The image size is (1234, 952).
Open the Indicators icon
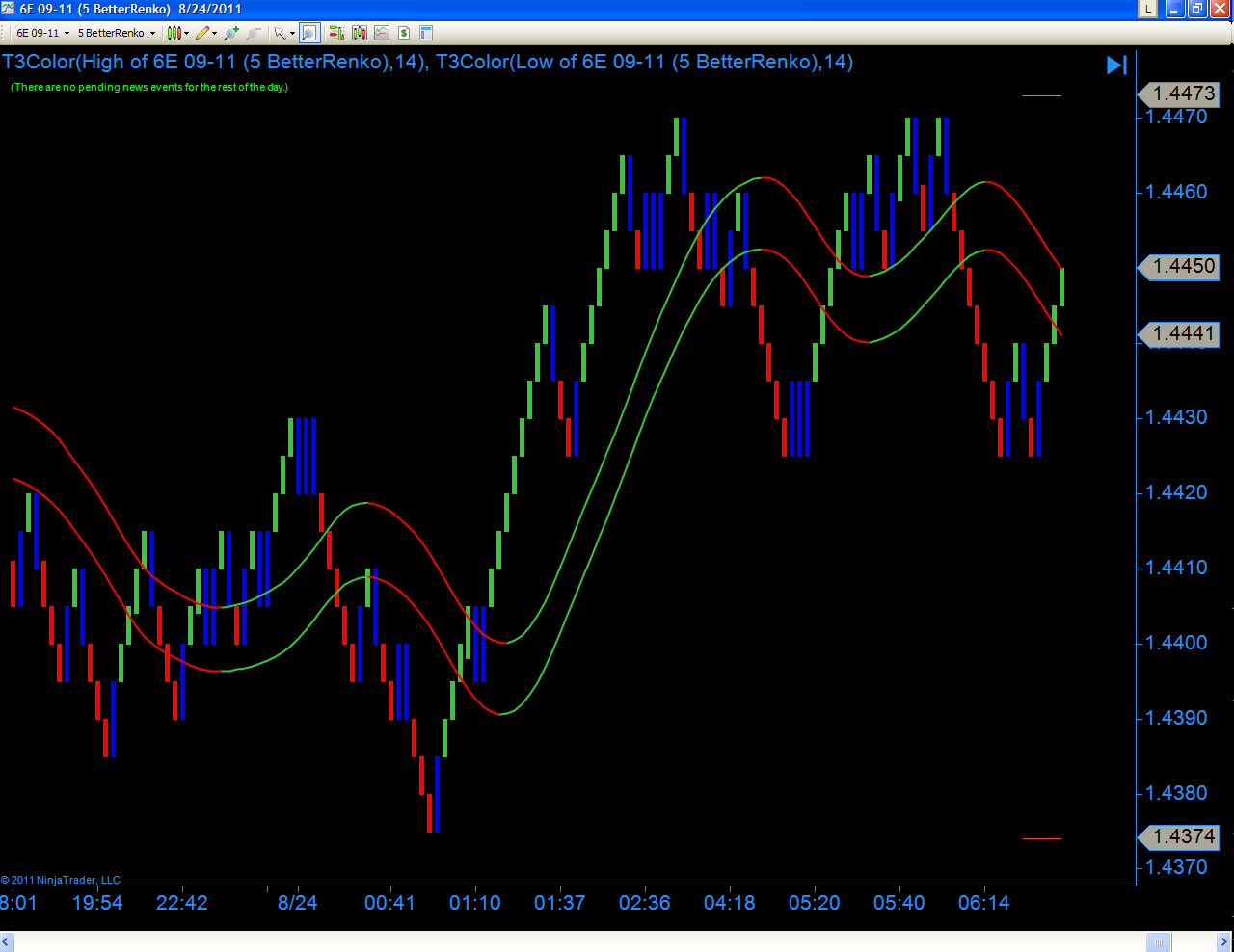[x=382, y=33]
